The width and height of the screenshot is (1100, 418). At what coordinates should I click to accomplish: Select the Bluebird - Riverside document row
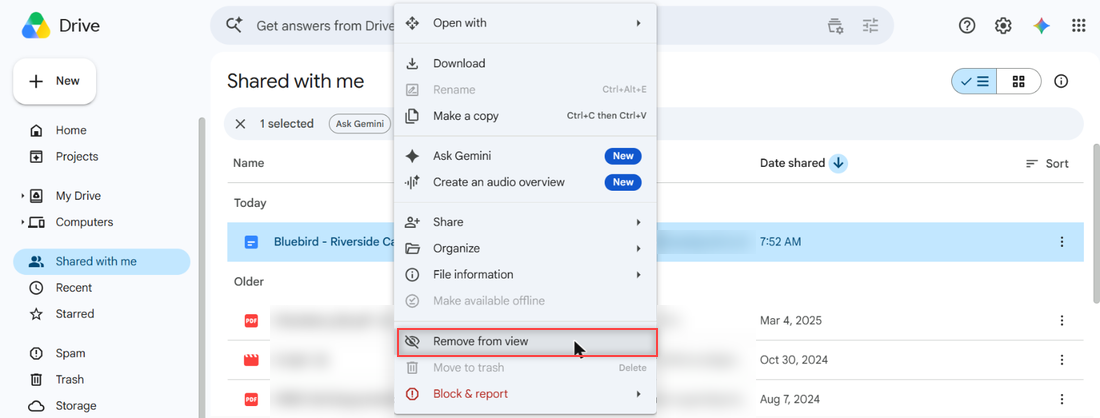655,242
